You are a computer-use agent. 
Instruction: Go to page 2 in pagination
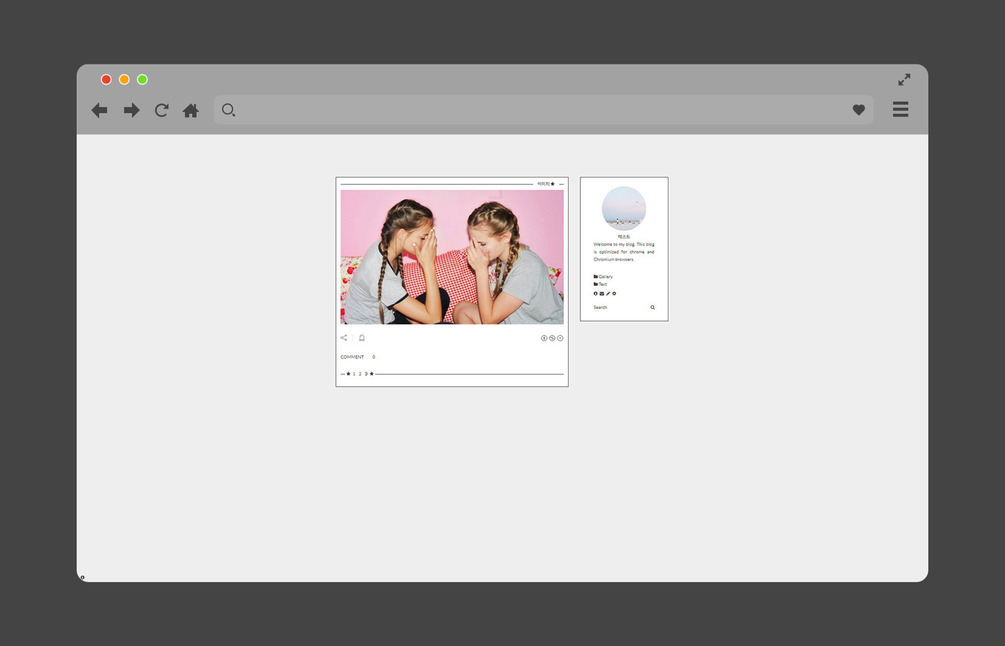(360, 374)
